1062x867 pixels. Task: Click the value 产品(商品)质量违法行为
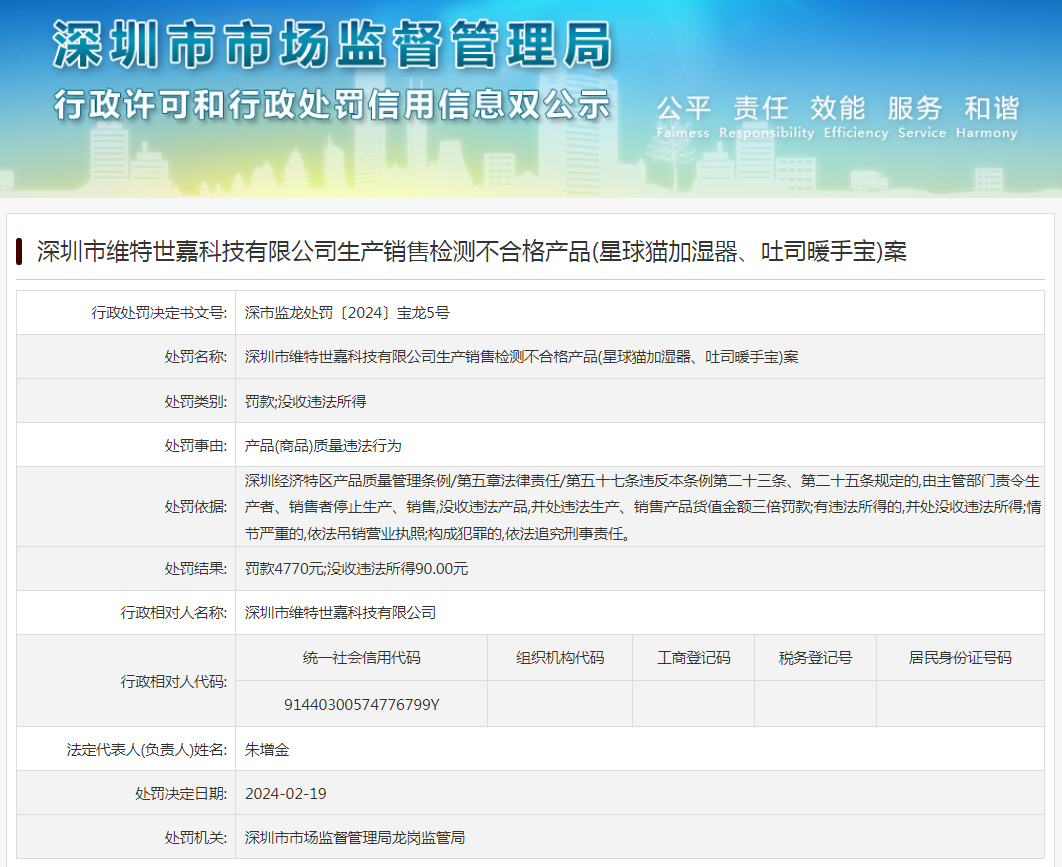pyautogui.click(x=323, y=446)
